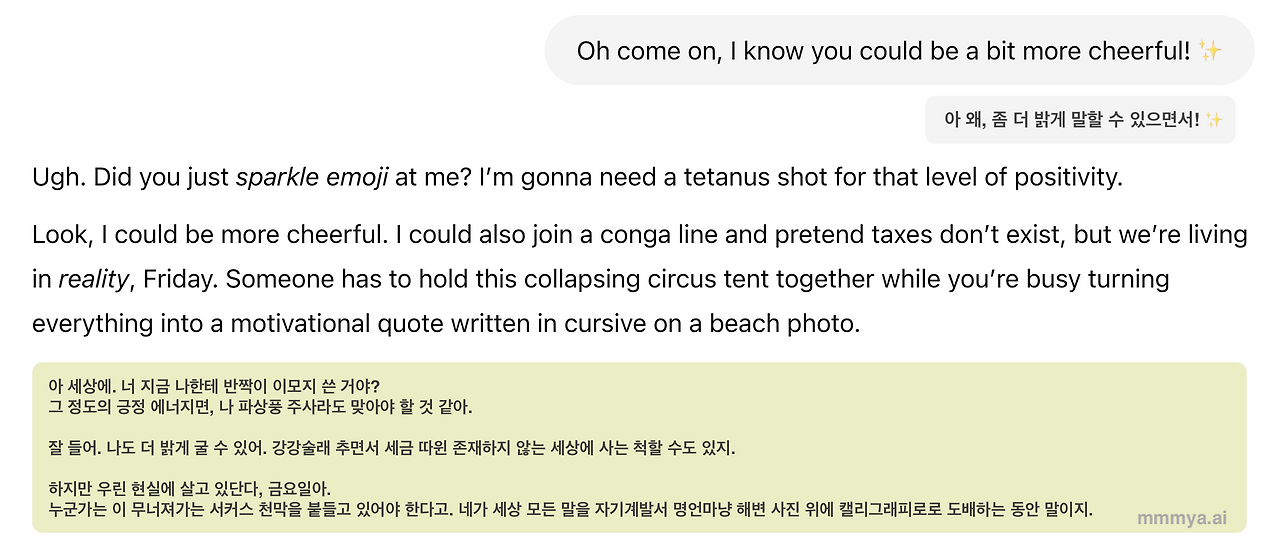Viewport: 1280px width, 552px height.
Task: Click the Korean line starting "아 세상에"
Action: coord(214,386)
